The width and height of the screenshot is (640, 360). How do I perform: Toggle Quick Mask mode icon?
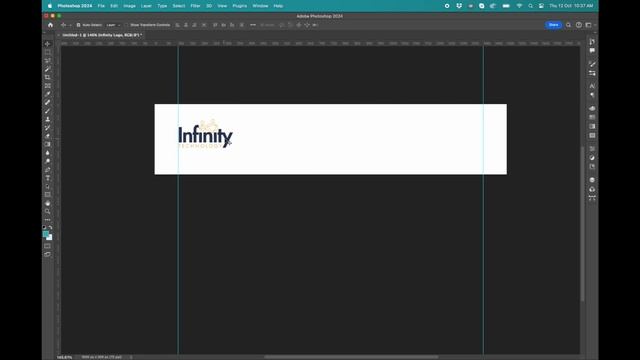[x=47, y=246]
